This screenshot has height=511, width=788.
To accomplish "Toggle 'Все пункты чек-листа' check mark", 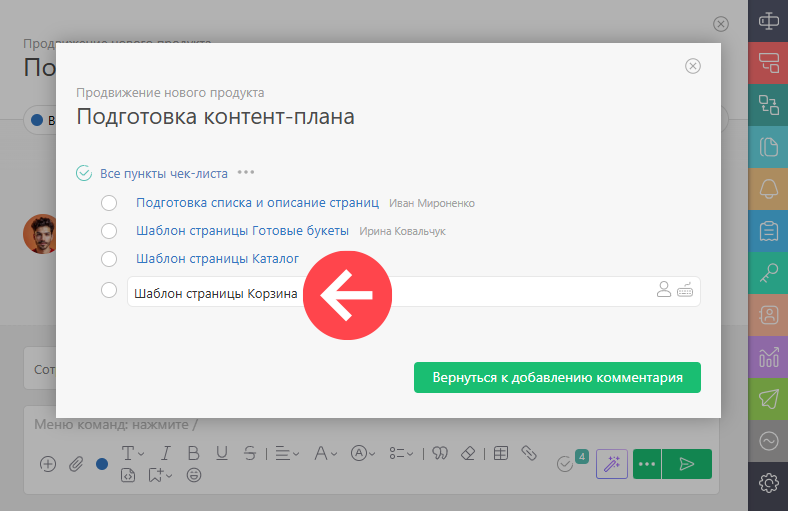I will coord(84,173).
